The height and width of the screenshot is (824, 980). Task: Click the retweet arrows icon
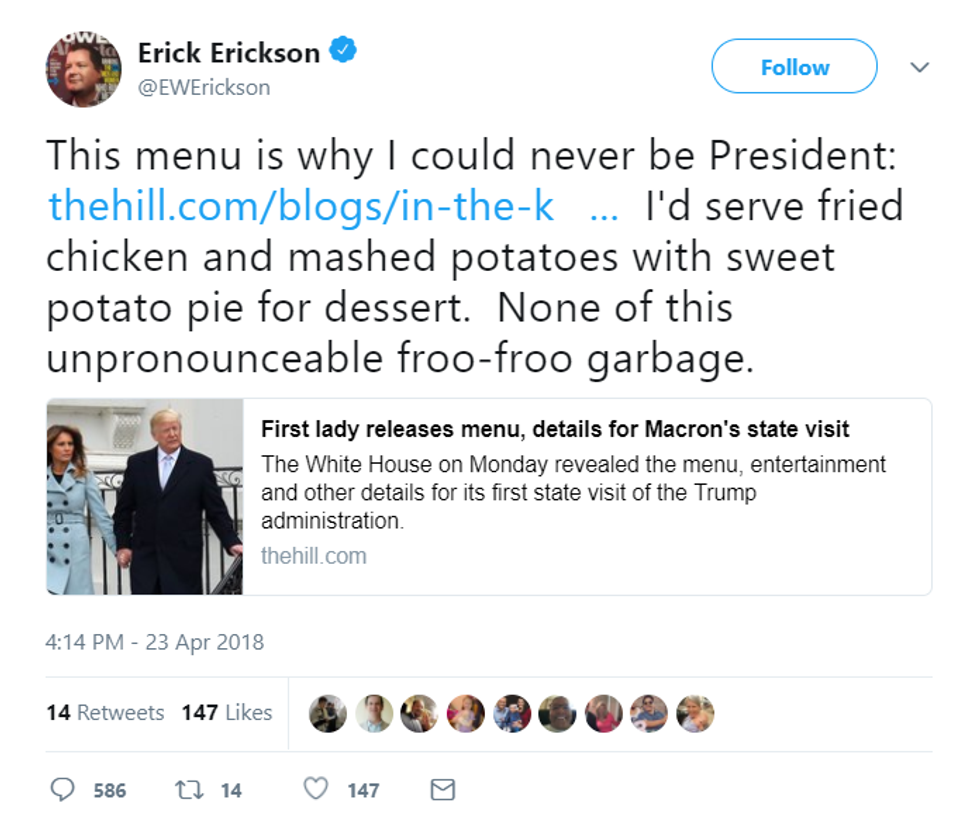189,790
